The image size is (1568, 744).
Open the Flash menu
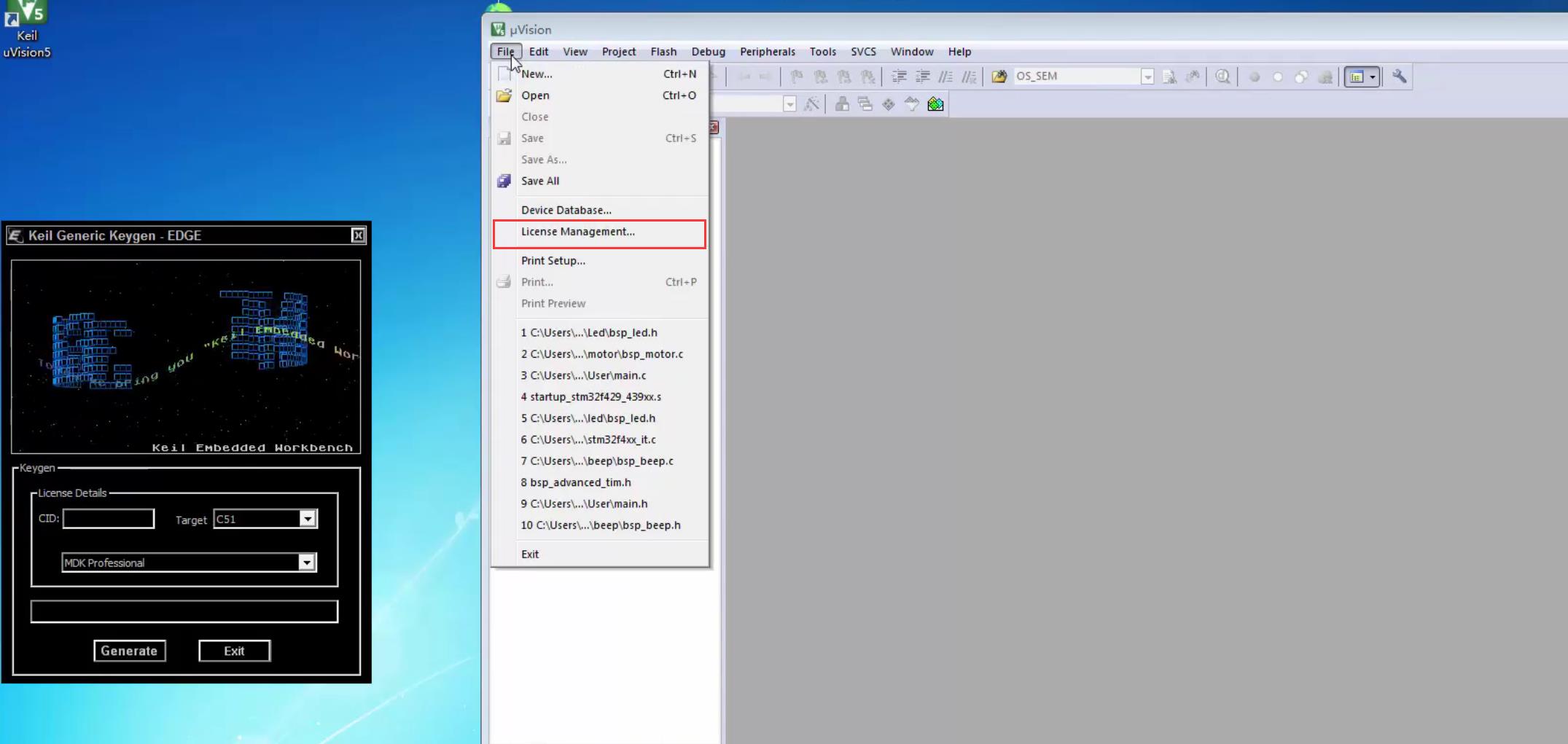coord(663,52)
